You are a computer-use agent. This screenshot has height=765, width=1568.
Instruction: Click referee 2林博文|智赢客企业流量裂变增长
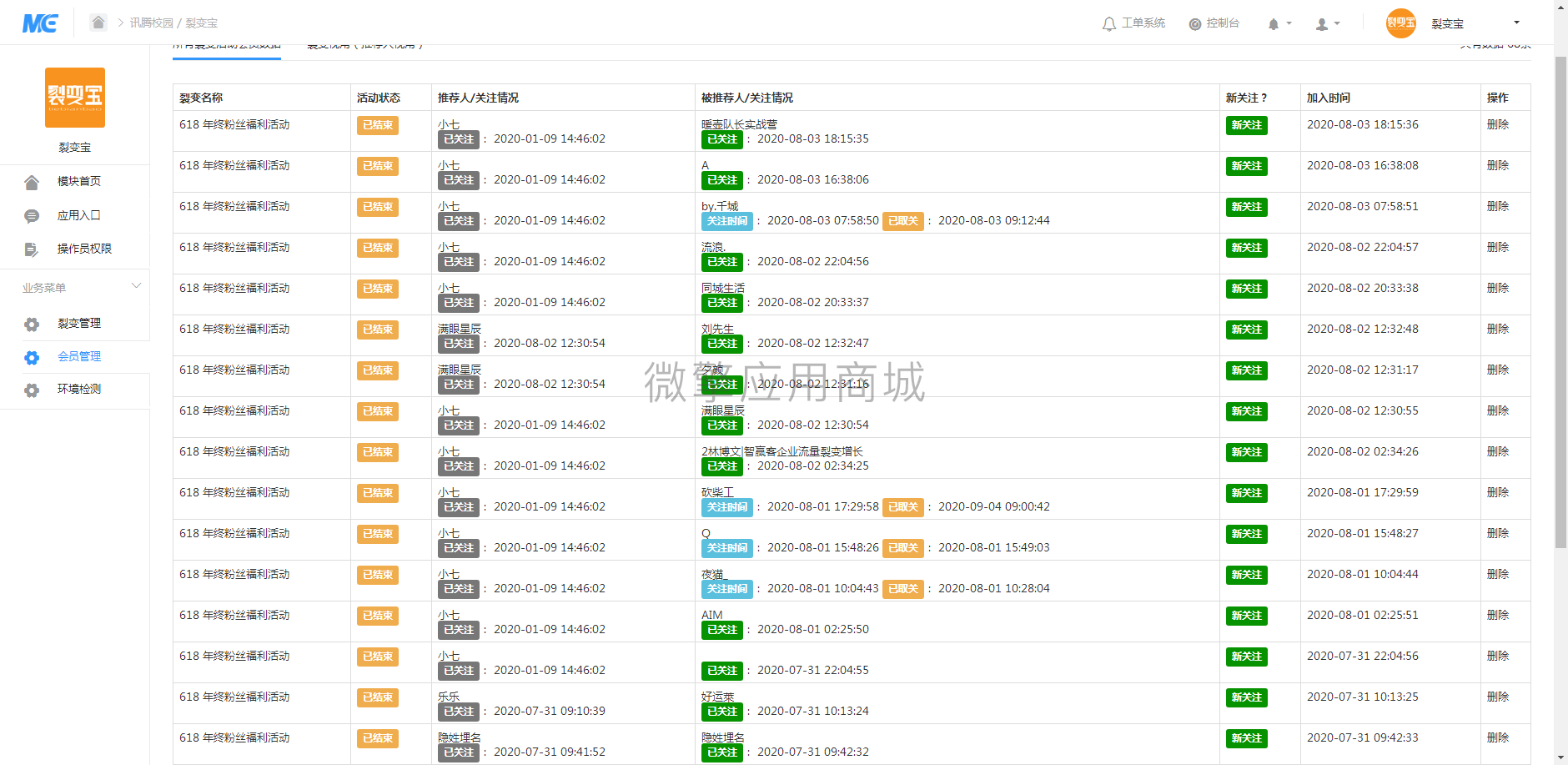782,451
